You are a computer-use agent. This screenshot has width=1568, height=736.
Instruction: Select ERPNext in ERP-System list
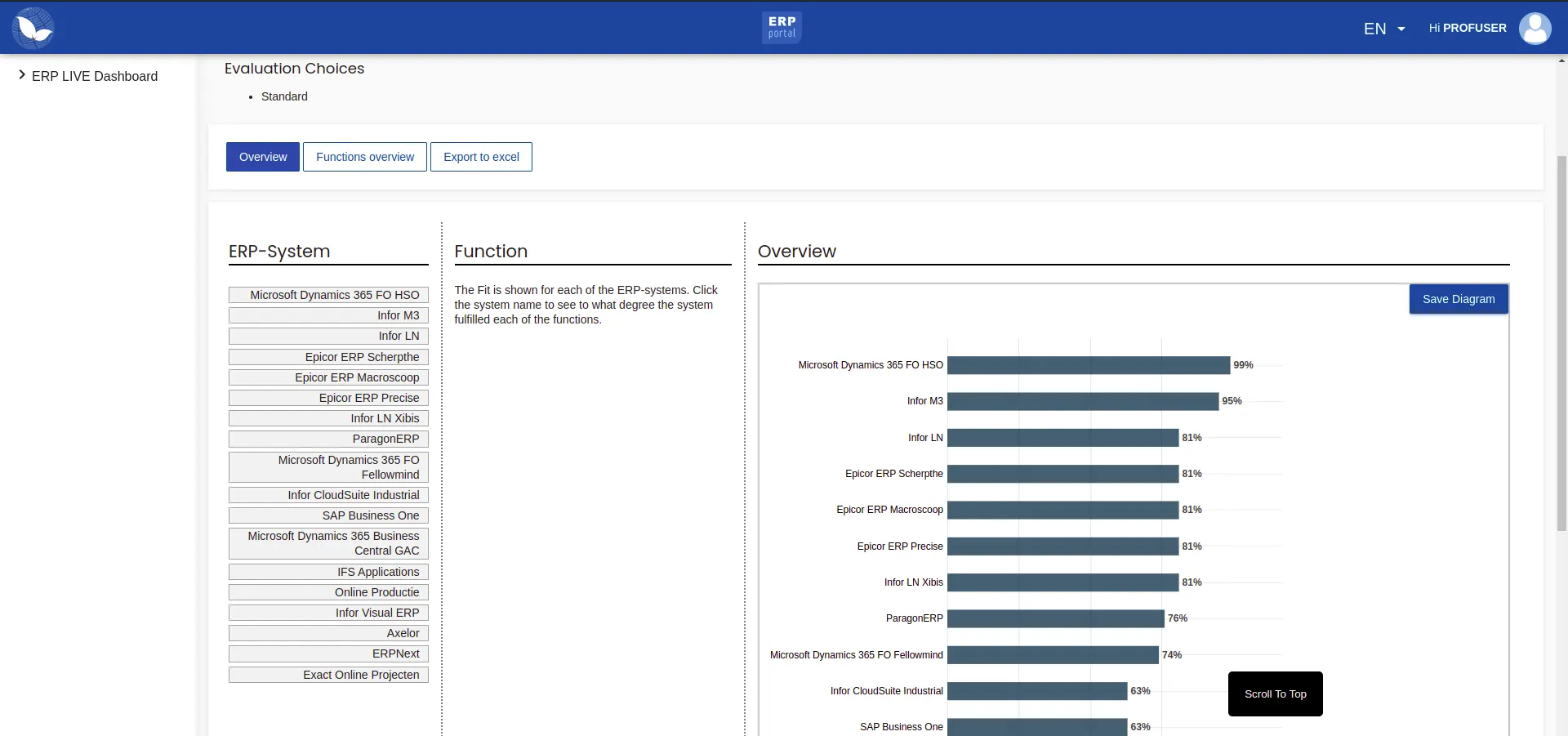(328, 653)
